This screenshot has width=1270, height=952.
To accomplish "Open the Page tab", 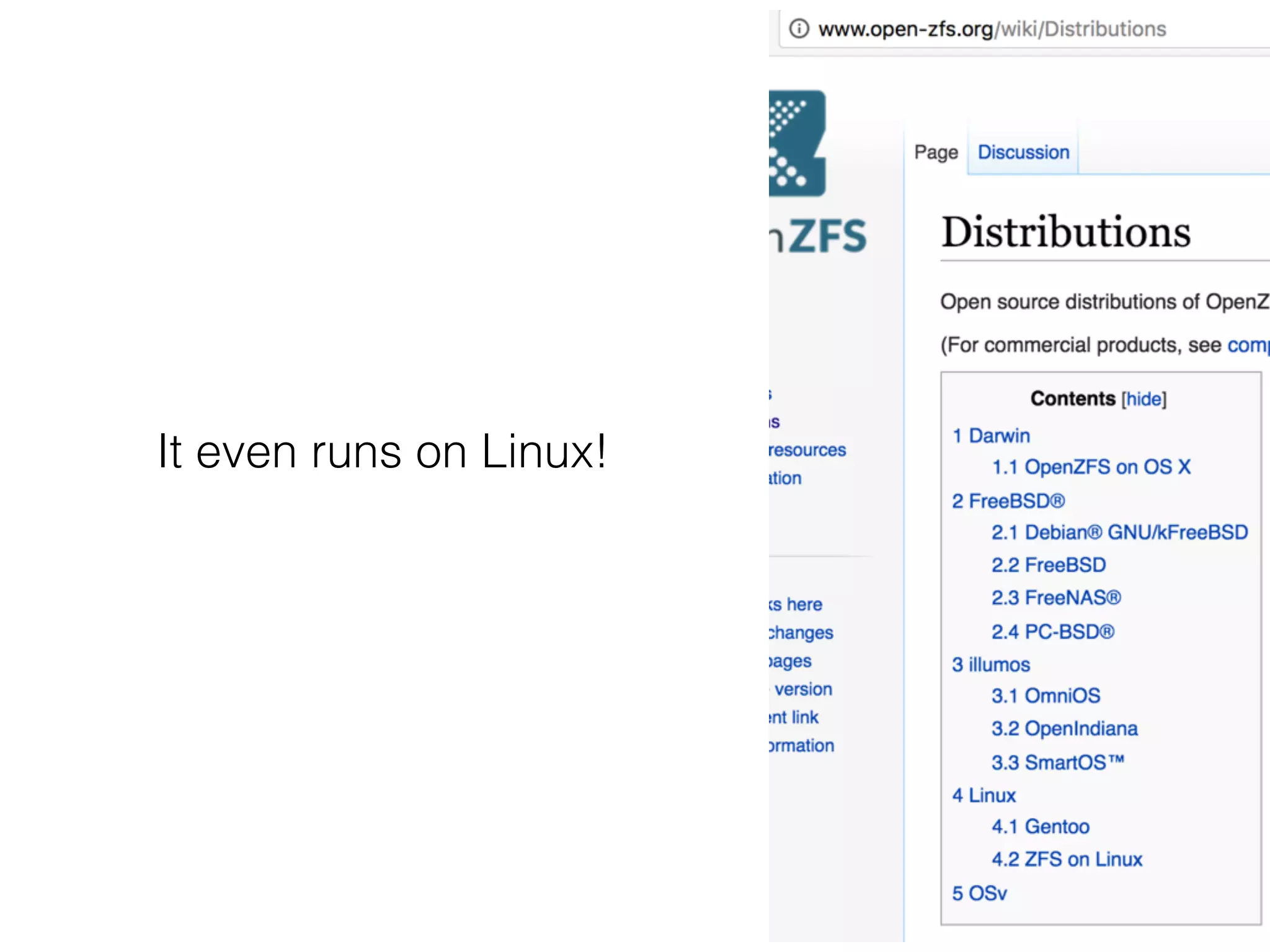I will coord(936,152).
